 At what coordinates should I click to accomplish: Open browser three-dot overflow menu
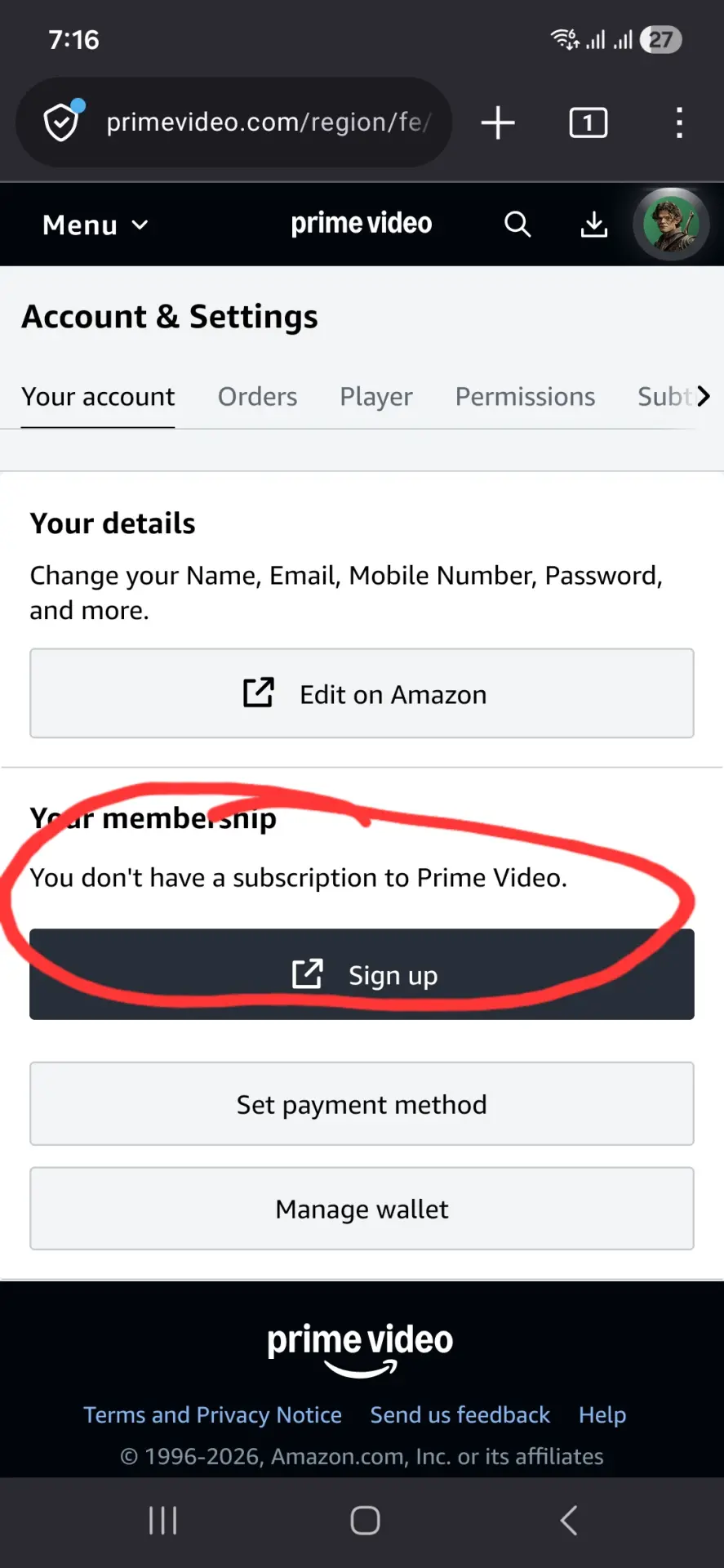pos(679,123)
